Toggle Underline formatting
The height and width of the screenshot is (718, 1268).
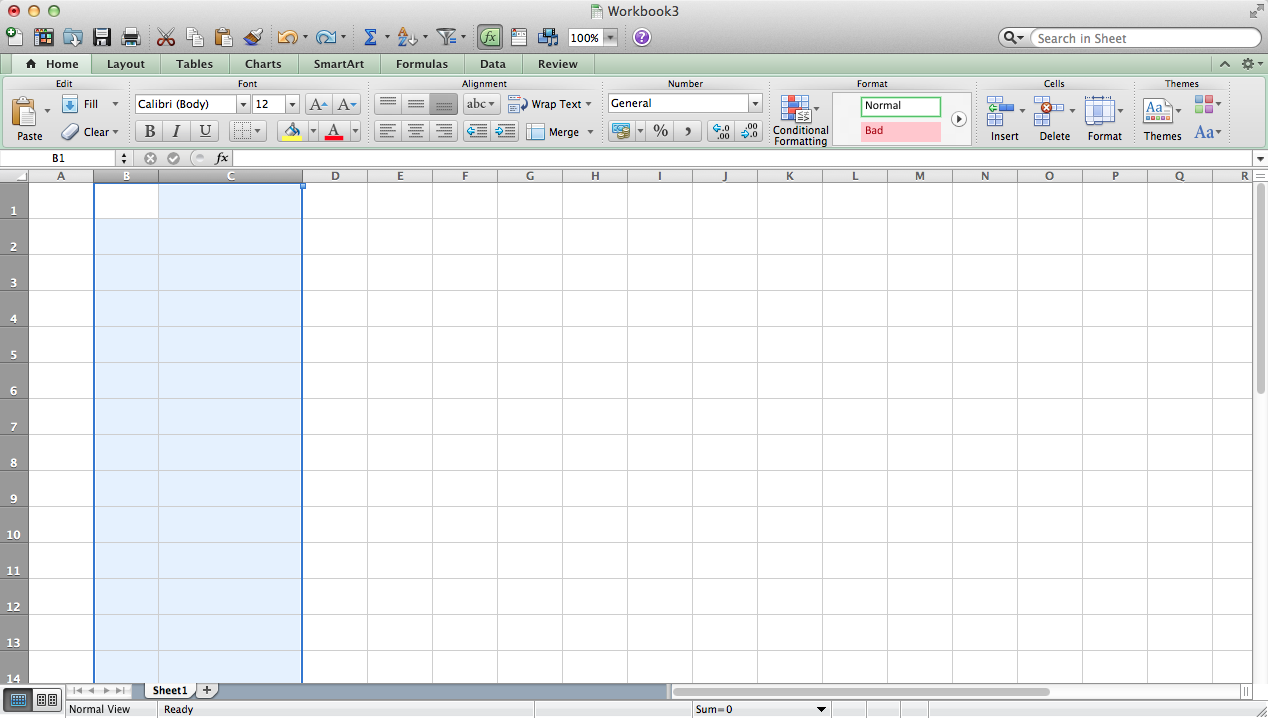pyautogui.click(x=205, y=131)
